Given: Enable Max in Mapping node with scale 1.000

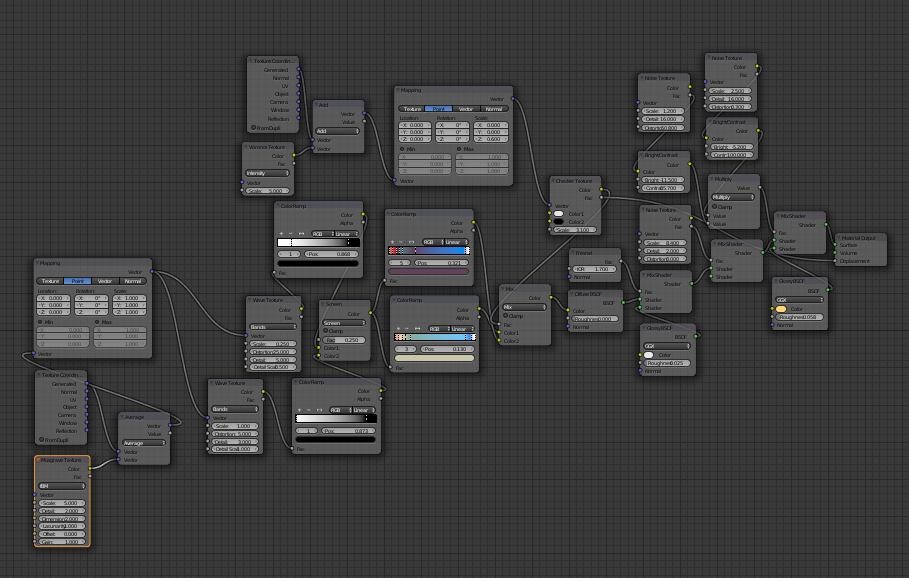Looking at the screenshot, I should point(97,322).
